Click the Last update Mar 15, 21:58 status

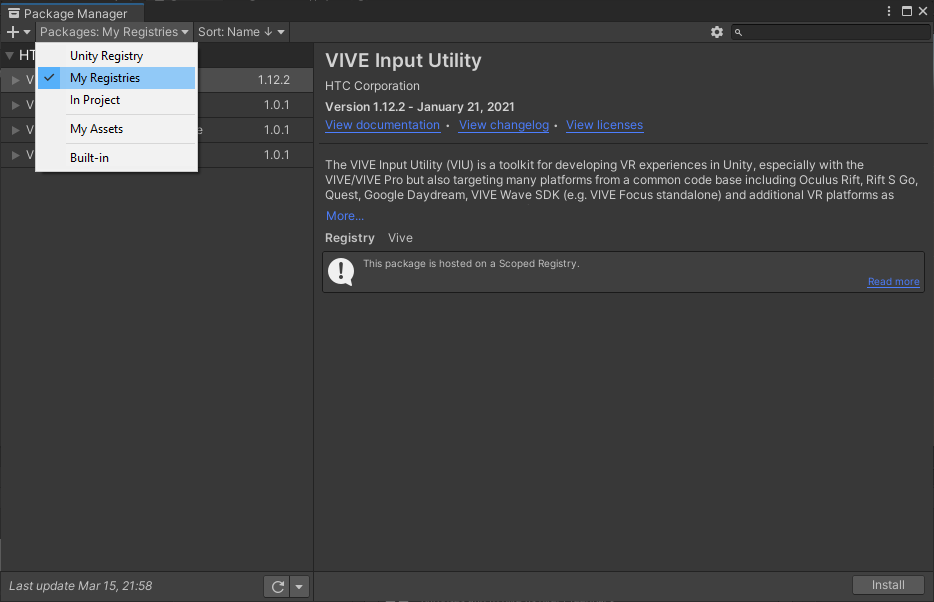click(80, 586)
